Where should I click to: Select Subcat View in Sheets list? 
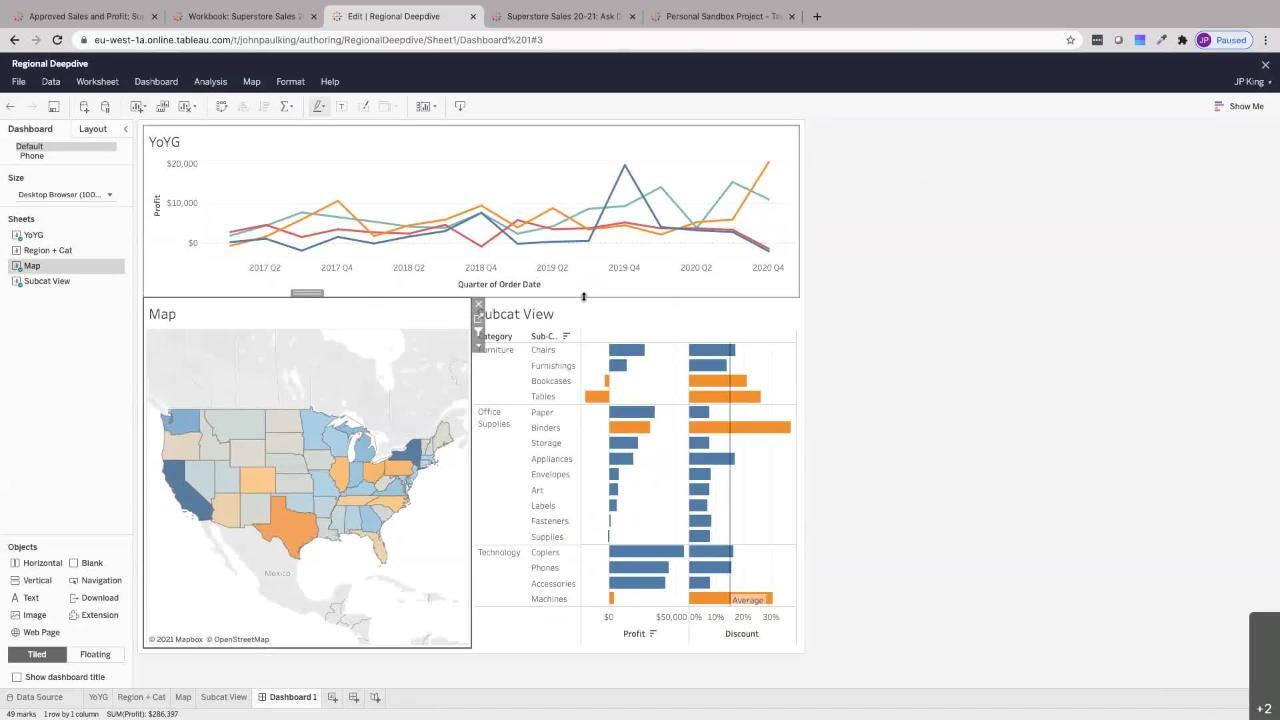(47, 281)
